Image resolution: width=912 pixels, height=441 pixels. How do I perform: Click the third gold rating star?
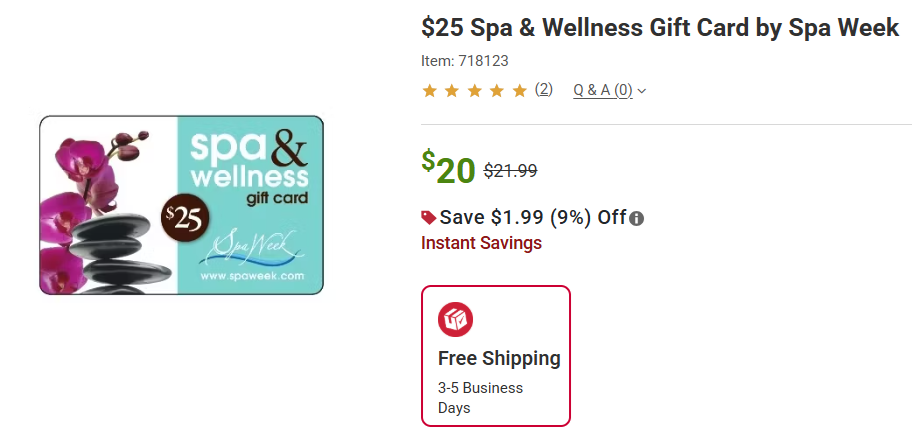(474, 91)
